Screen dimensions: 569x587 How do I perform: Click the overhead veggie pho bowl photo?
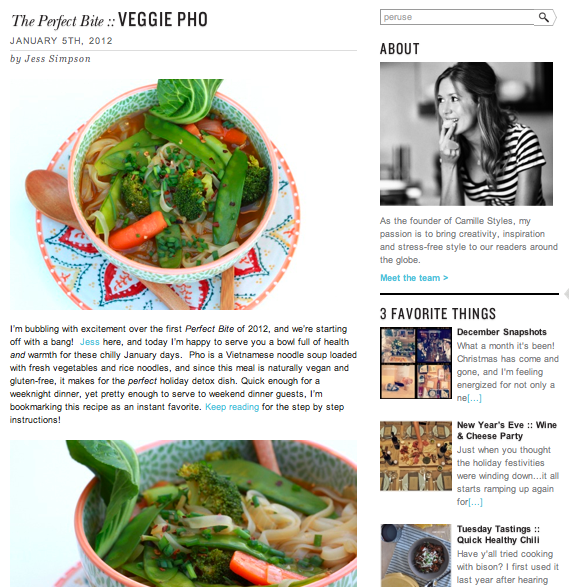(155, 194)
